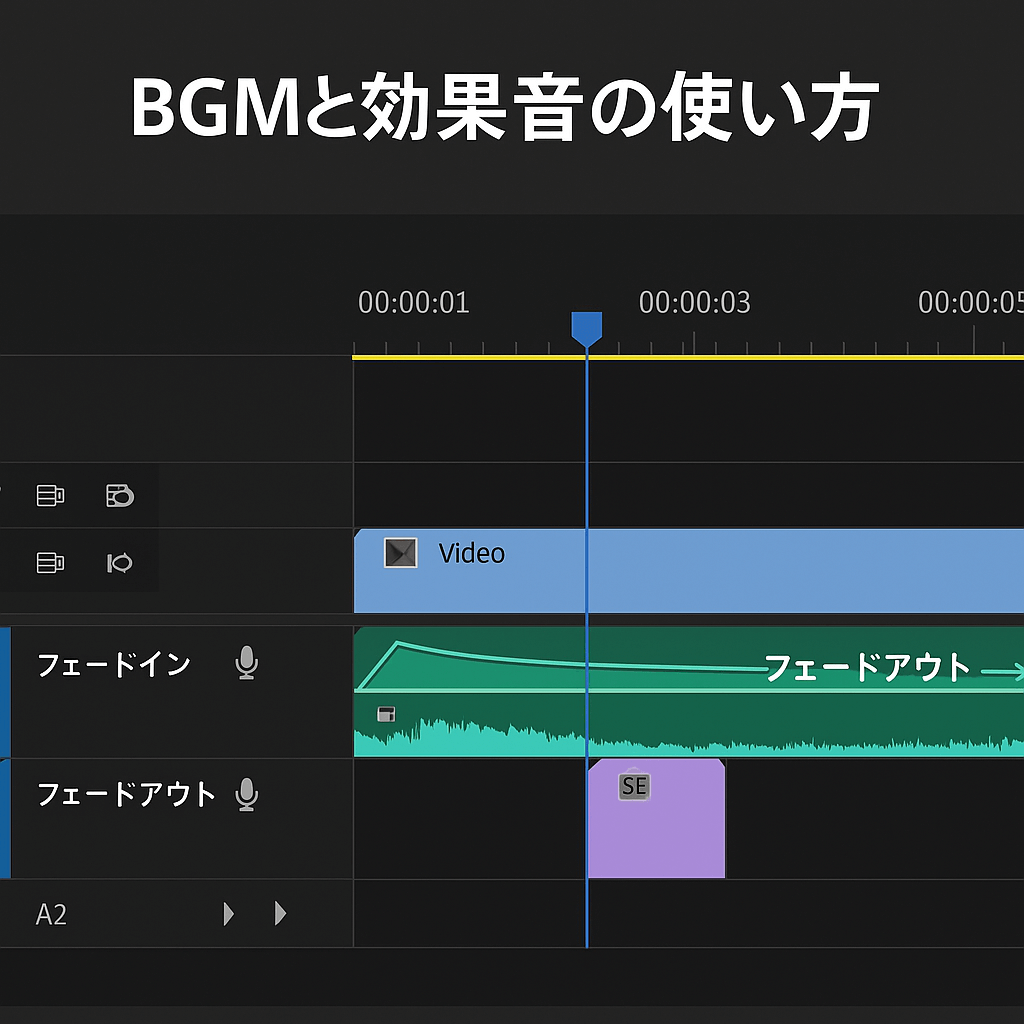Click the sync lock icon in the upper video track row
Image resolution: width=1024 pixels, height=1024 pixels.
click(120, 496)
